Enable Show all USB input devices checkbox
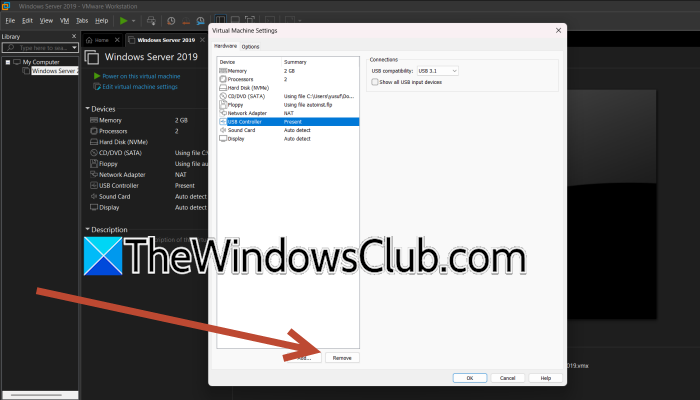This screenshot has height=400, width=700. [x=375, y=82]
